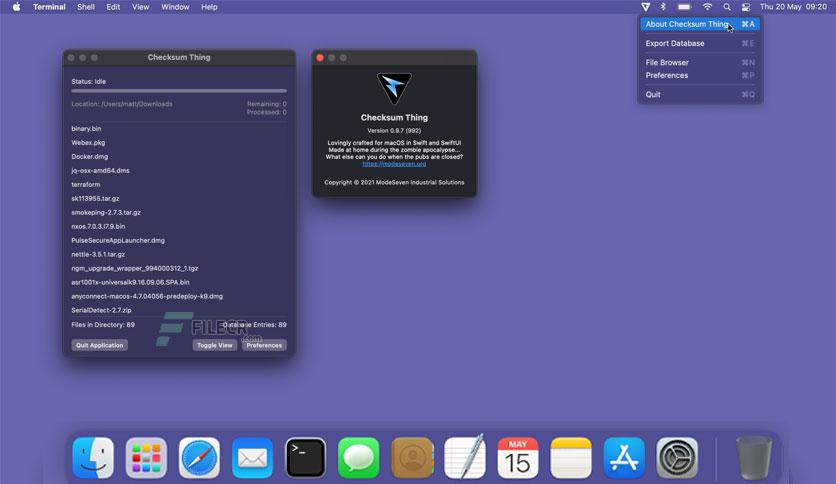
Task: Click the Files in Directory: 89 label
Action: (x=103, y=325)
